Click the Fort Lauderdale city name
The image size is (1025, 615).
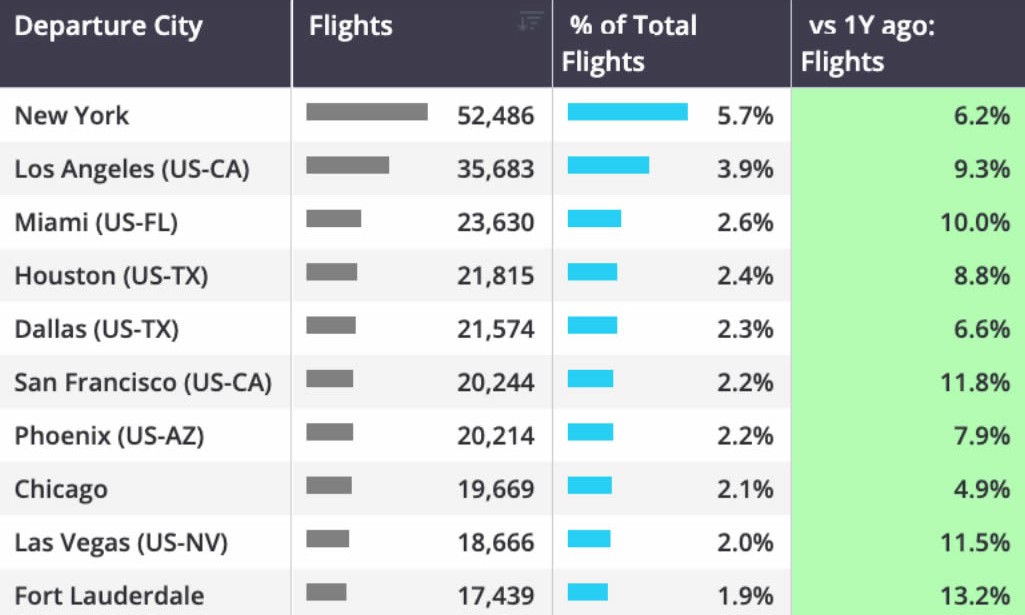coord(109,595)
